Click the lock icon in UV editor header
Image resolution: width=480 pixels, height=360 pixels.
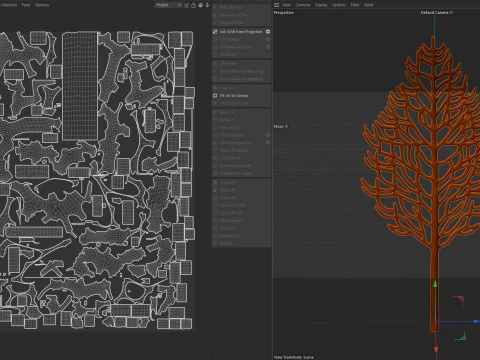[x=193, y=5]
